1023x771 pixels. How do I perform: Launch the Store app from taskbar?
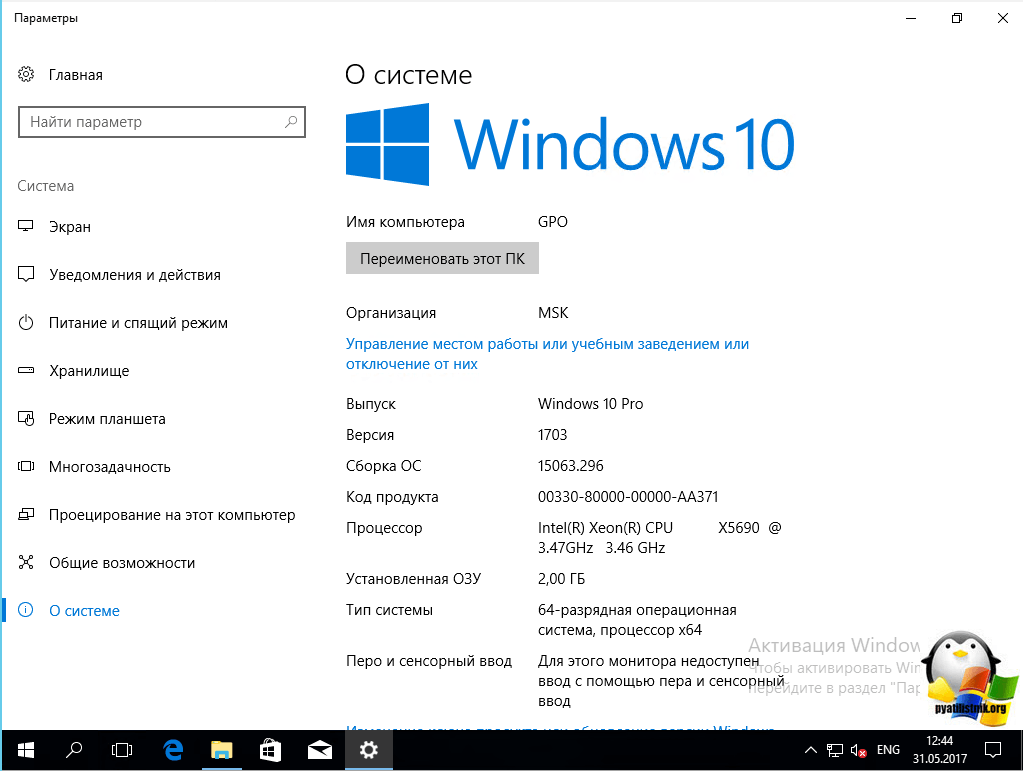tap(270, 749)
